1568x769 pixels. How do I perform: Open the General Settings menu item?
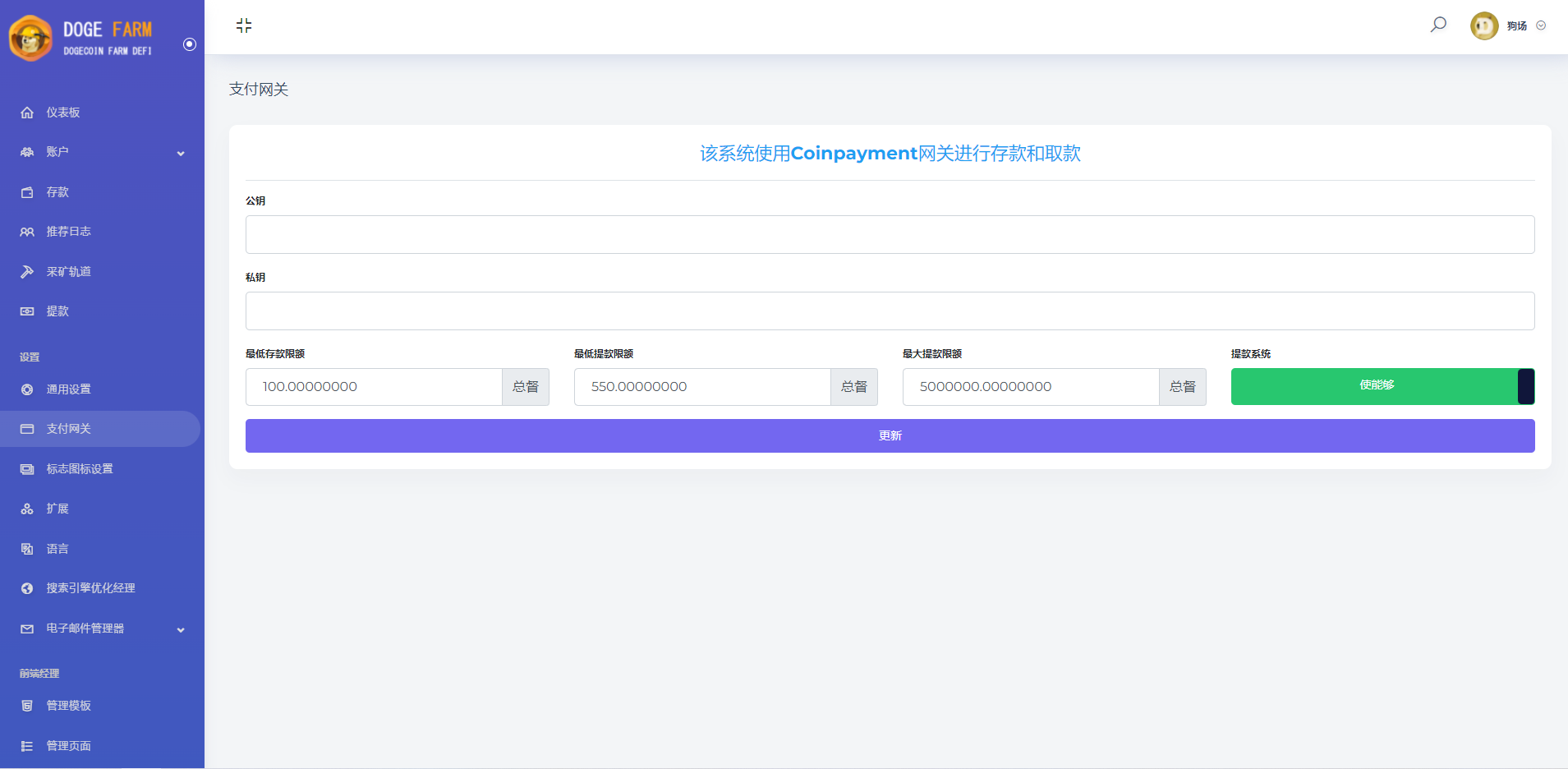(69, 389)
